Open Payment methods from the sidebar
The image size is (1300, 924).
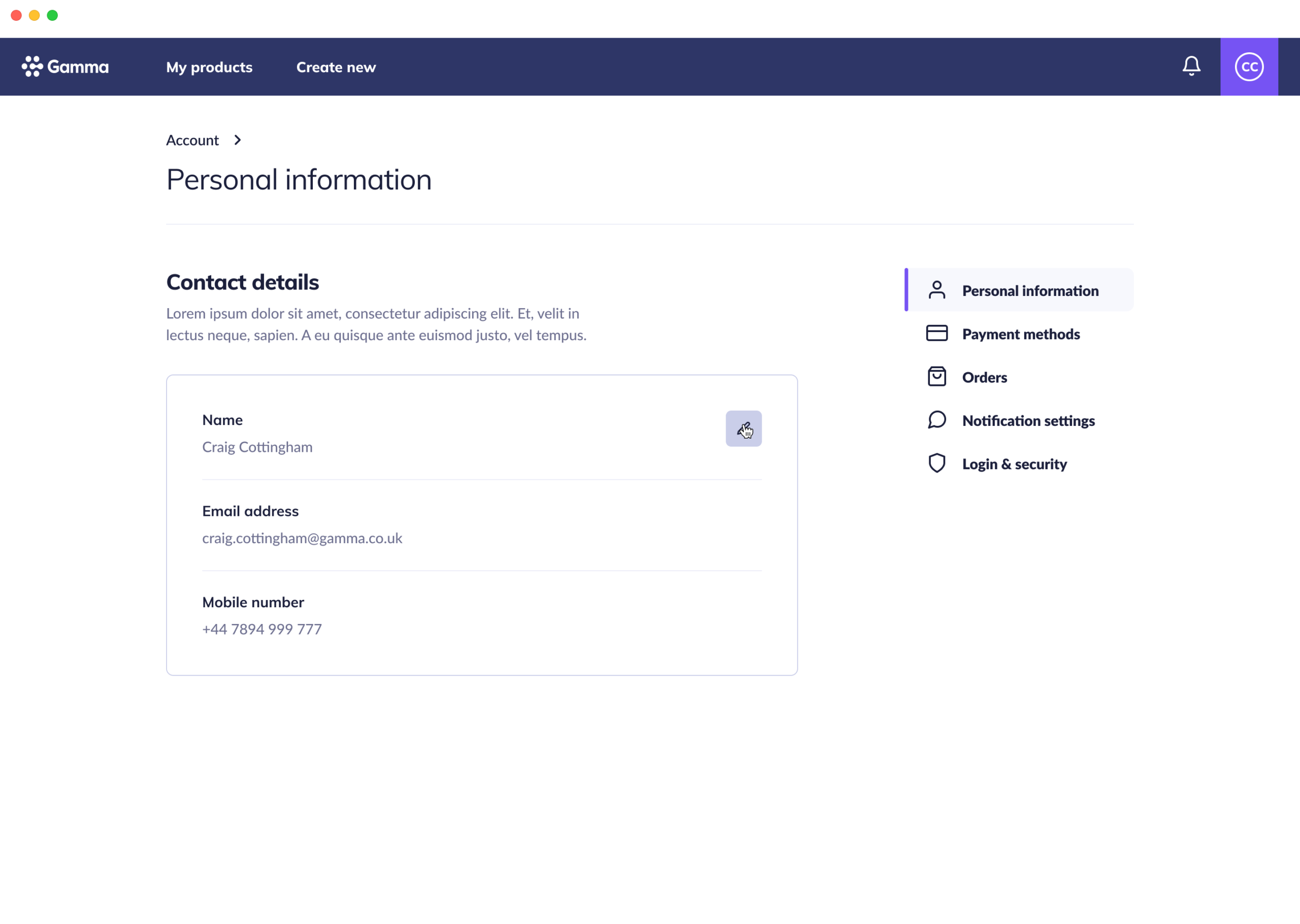(1021, 334)
